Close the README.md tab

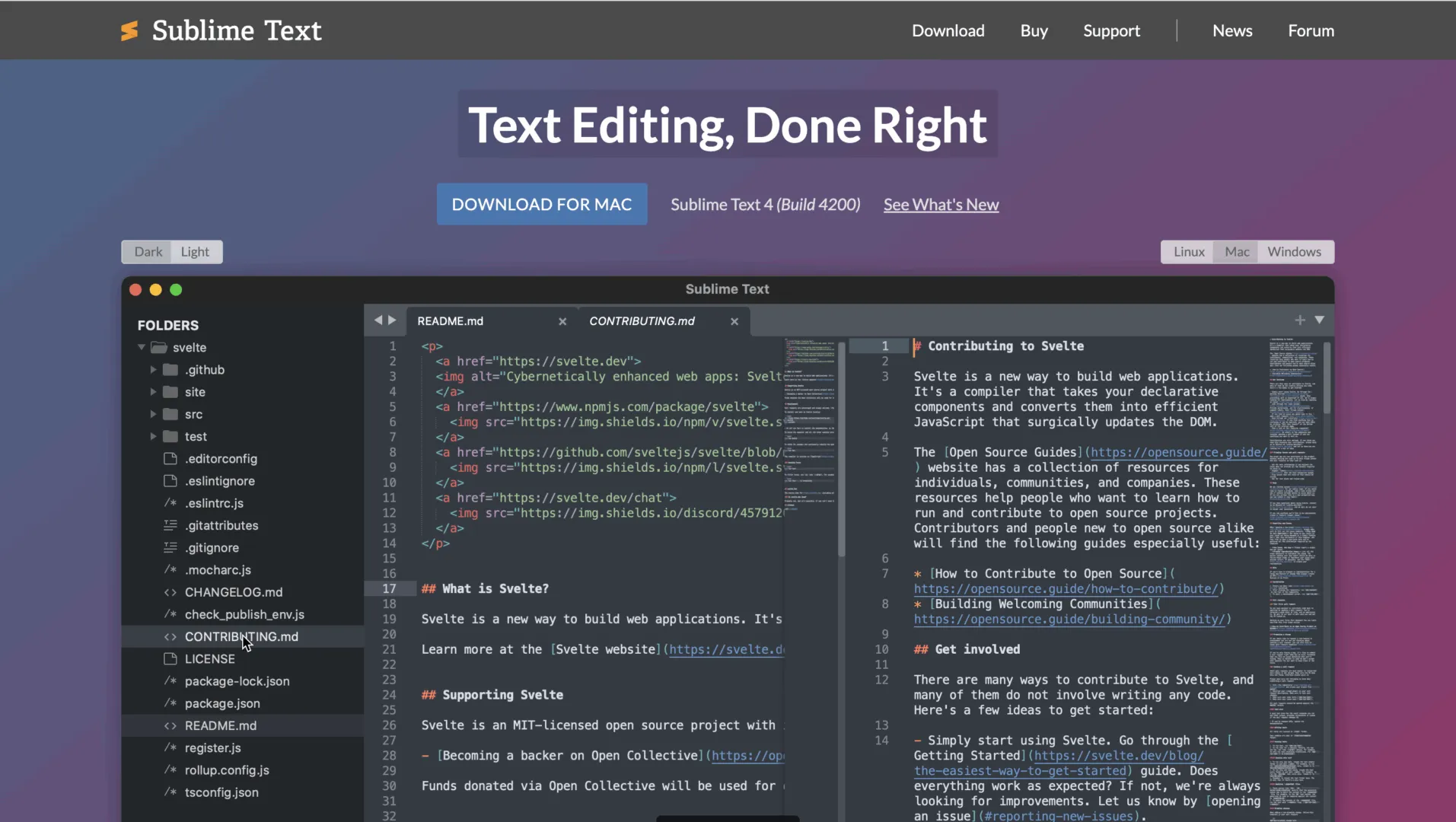(562, 321)
